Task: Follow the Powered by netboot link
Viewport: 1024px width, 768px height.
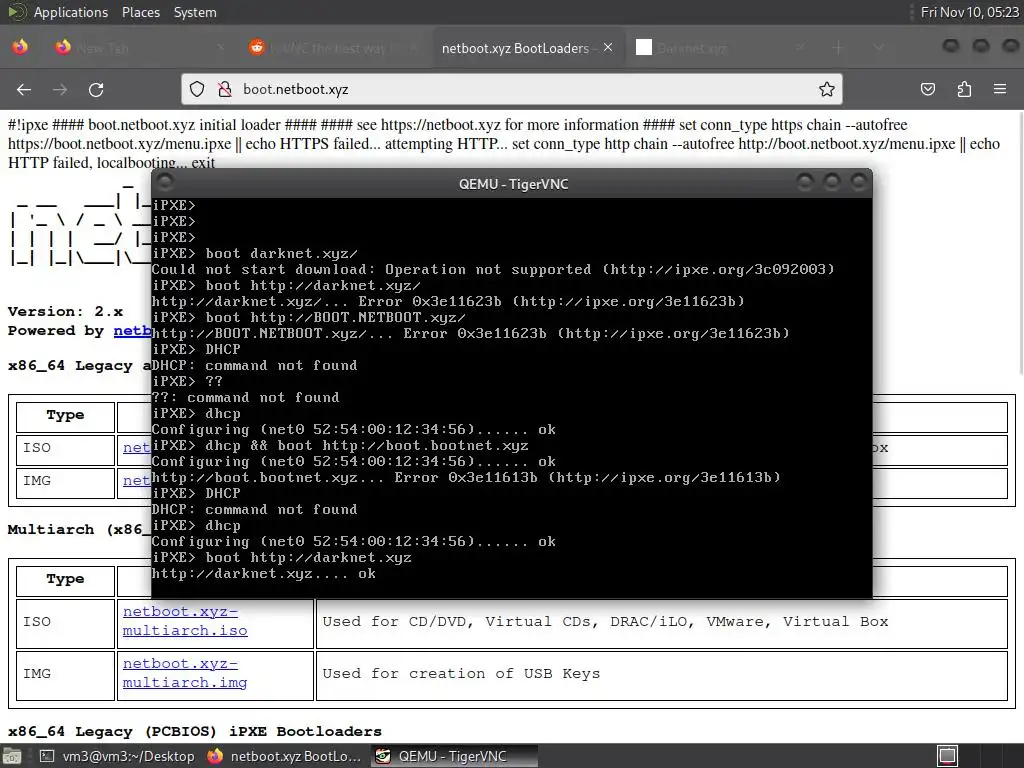Action: pos(133,330)
